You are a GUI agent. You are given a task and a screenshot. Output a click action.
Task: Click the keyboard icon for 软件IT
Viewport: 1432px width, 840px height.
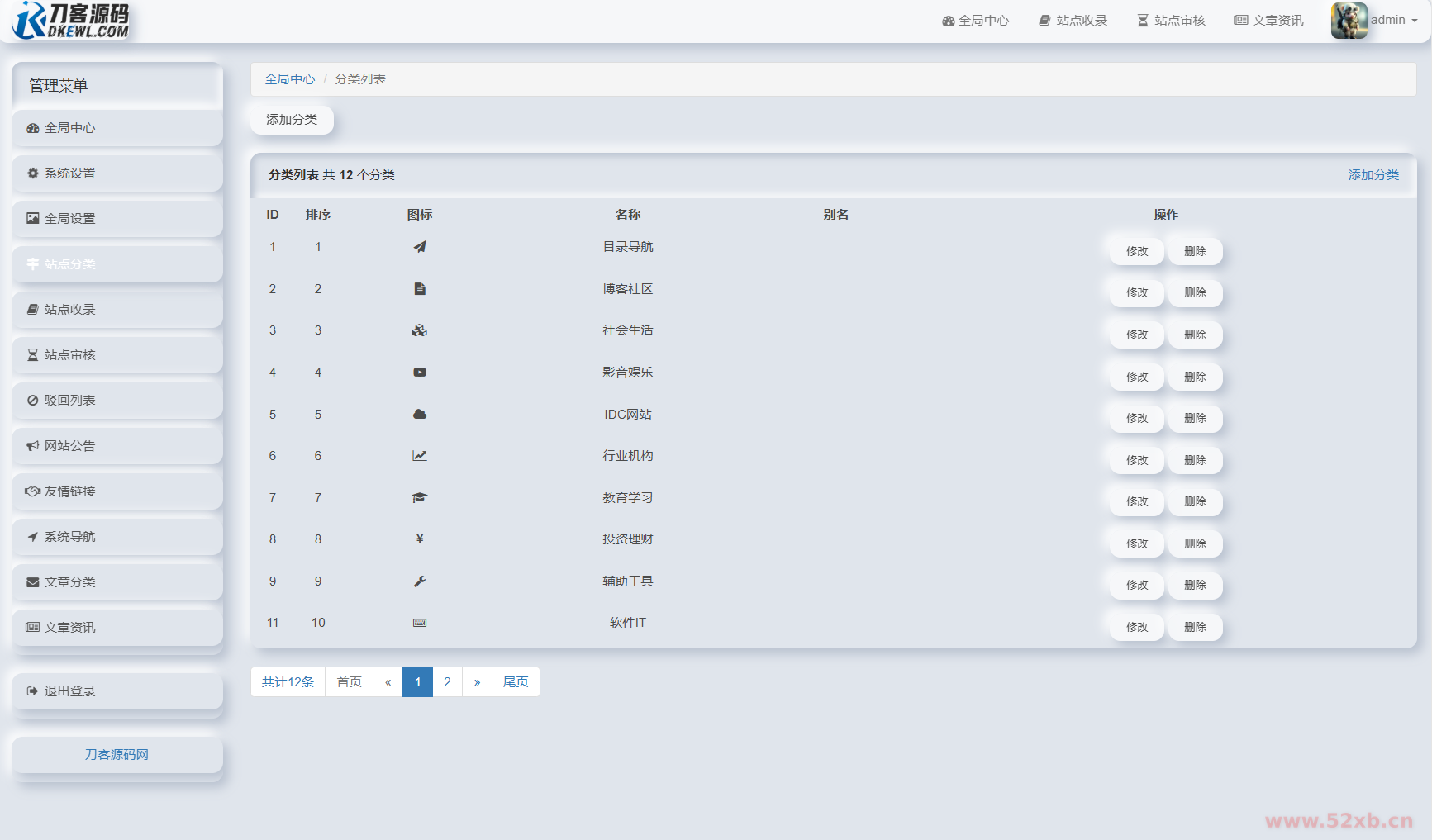420,623
